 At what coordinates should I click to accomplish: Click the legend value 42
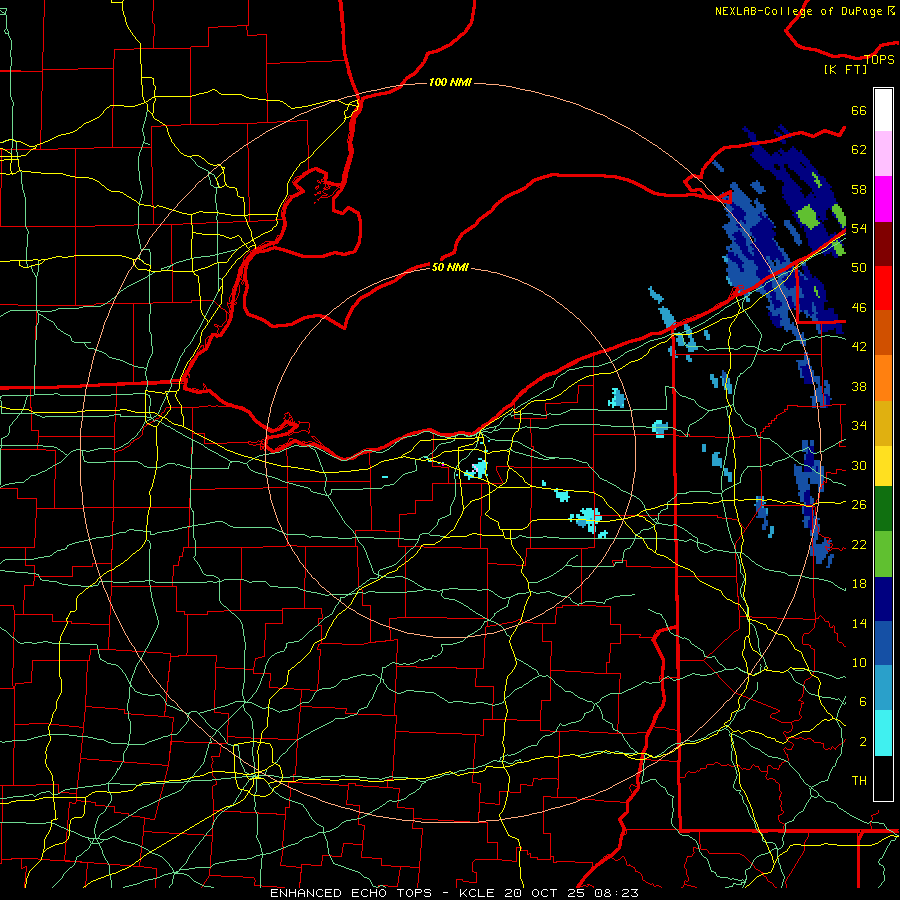(x=859, y=347)
